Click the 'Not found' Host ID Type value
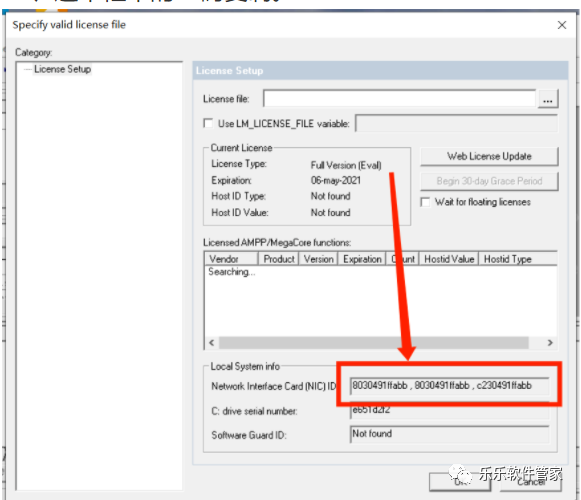The width and height of the screenshot is (581, 500). (331, 196)
